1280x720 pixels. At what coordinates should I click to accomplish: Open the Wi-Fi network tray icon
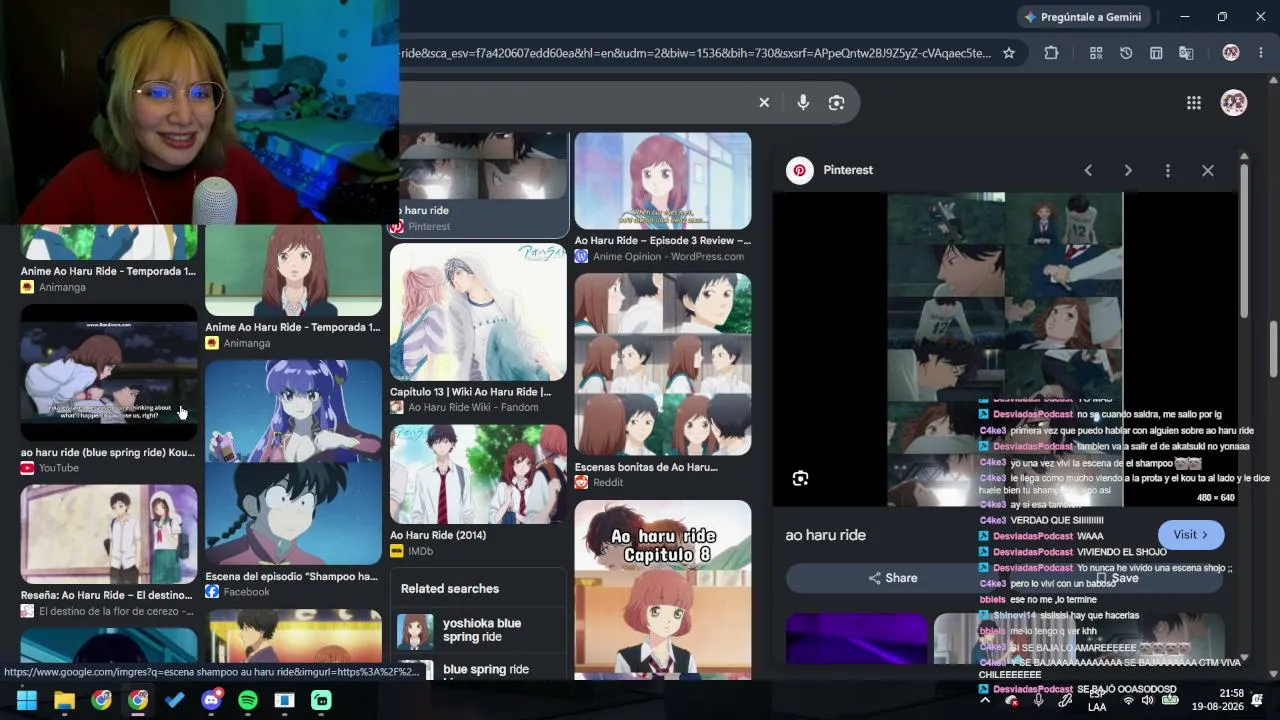coord(1128,700)
